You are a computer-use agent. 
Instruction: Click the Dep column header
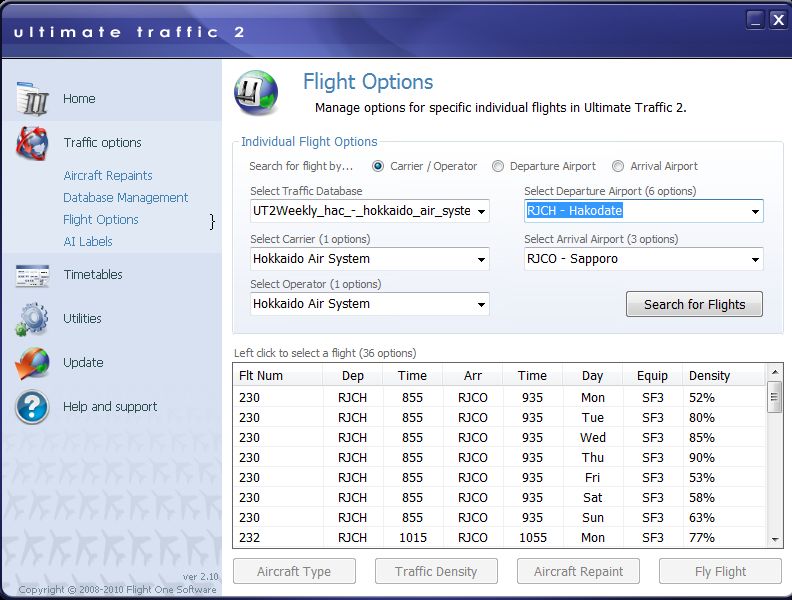pos(353,376)
